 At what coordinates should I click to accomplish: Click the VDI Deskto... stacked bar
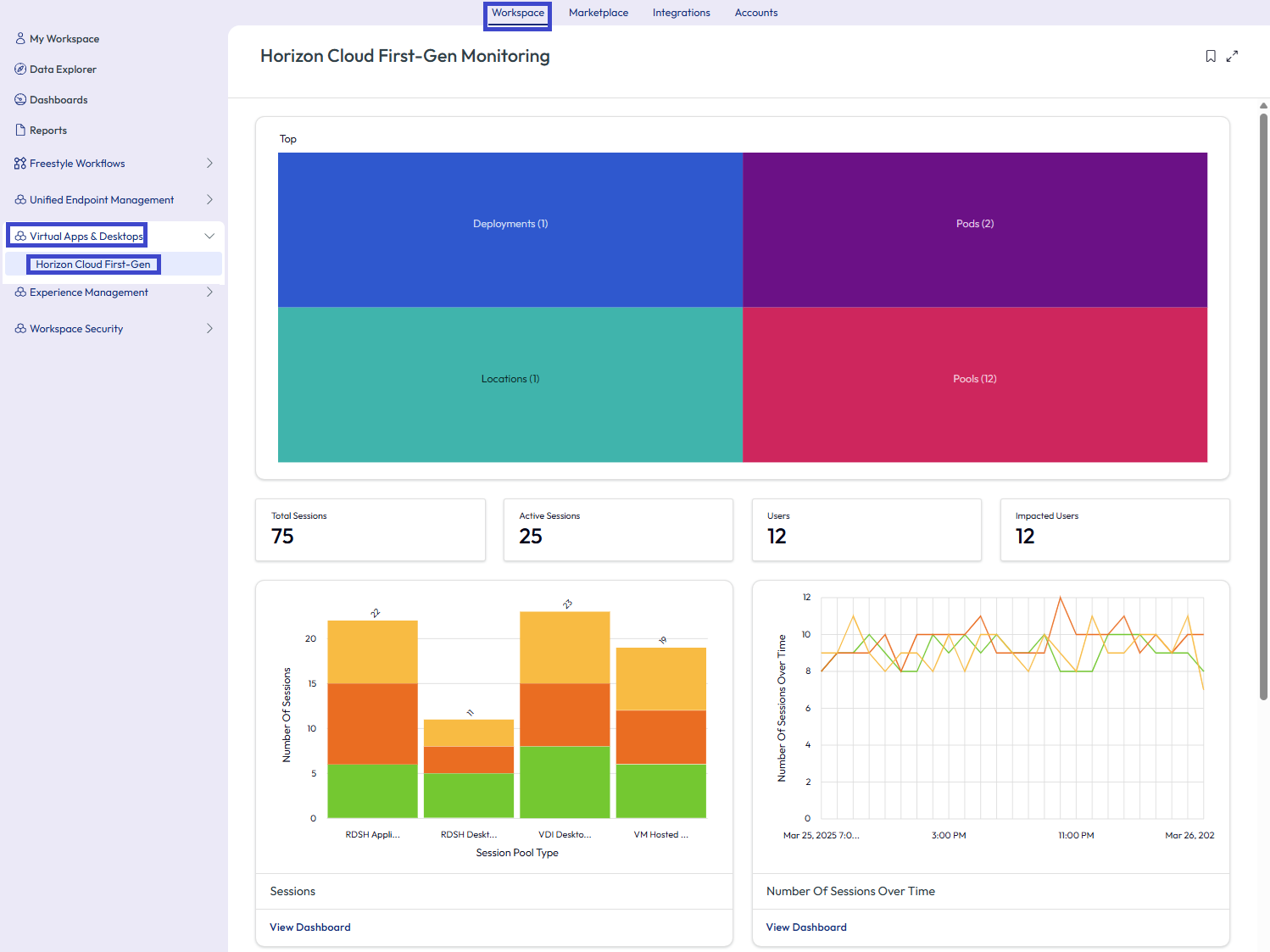tap(565, 715)
